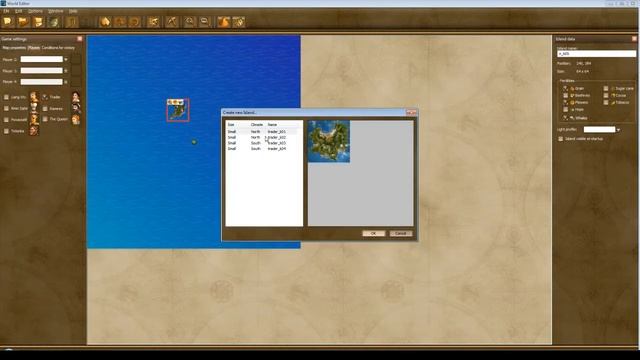Enable the Sugar cane fertility checkbox
The image size is (640, 360).
[x=606, y=88]
